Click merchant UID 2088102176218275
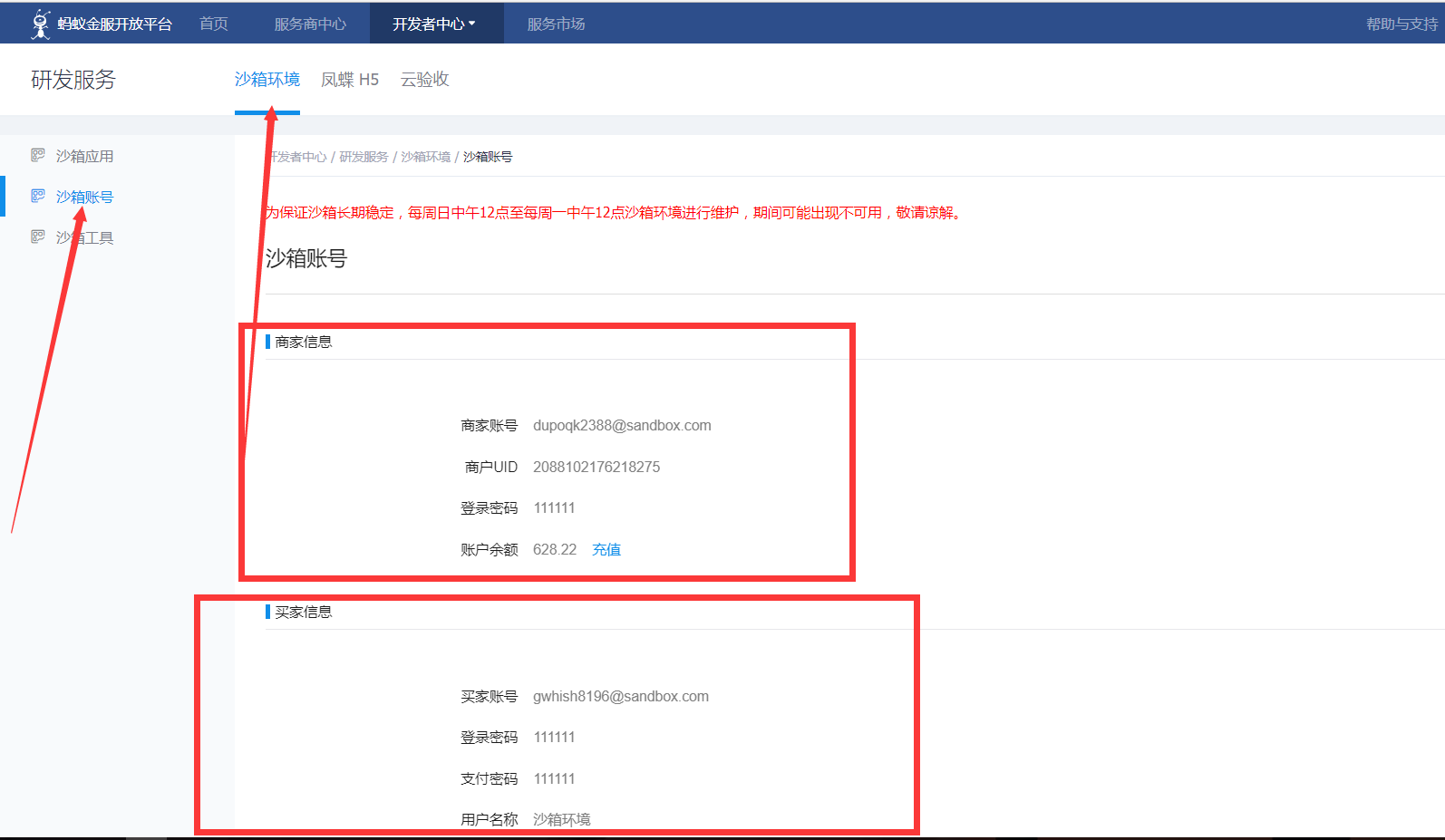Screen dimensions: 1445x840 596,467
